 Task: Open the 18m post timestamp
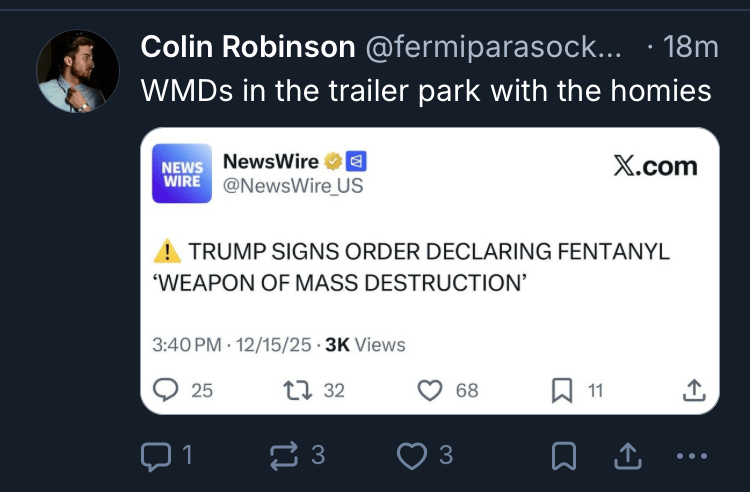click(x=691, y=47)
